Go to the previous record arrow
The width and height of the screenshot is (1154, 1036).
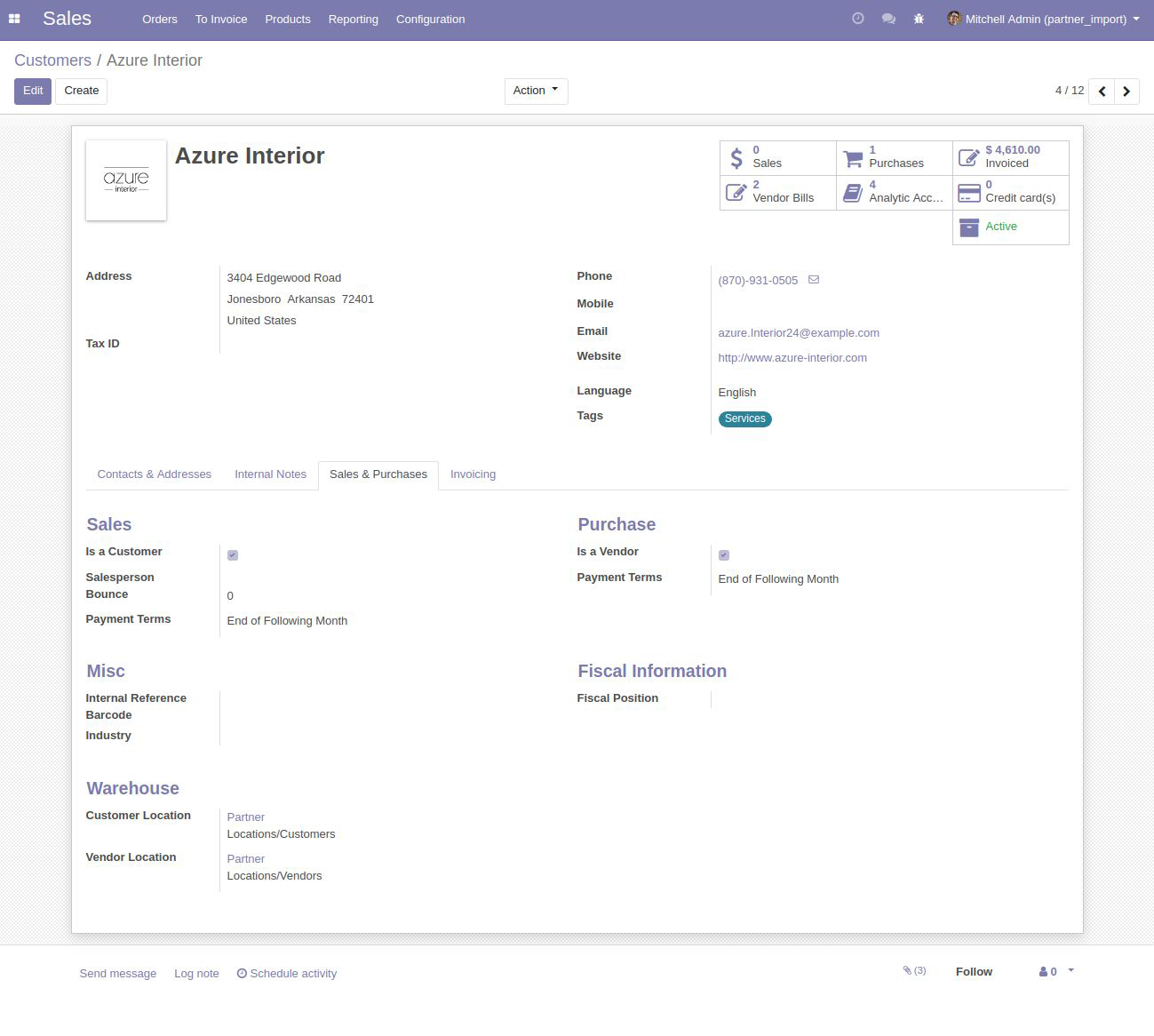coord(1102,92)
